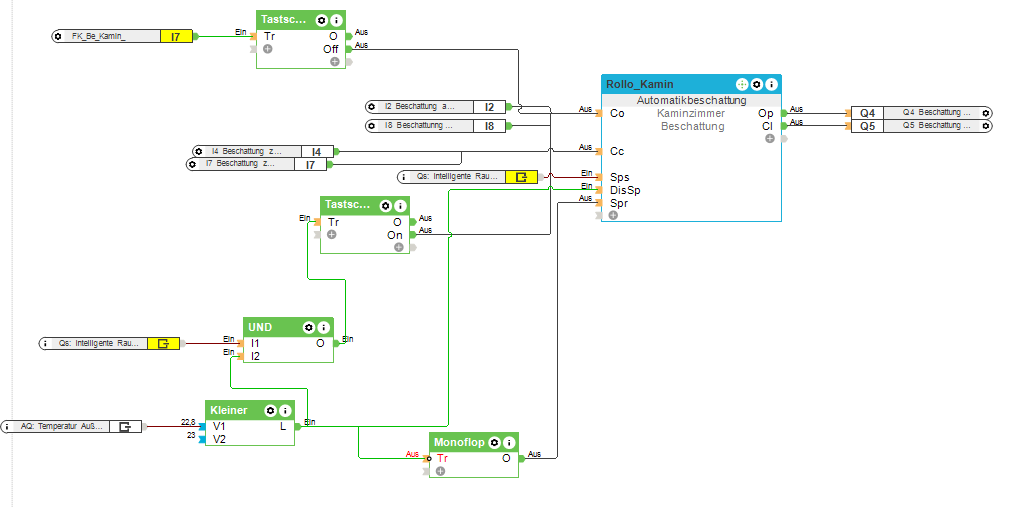1011x507 pixels.
Task: Select the UND block title
Action: (260, 328)
